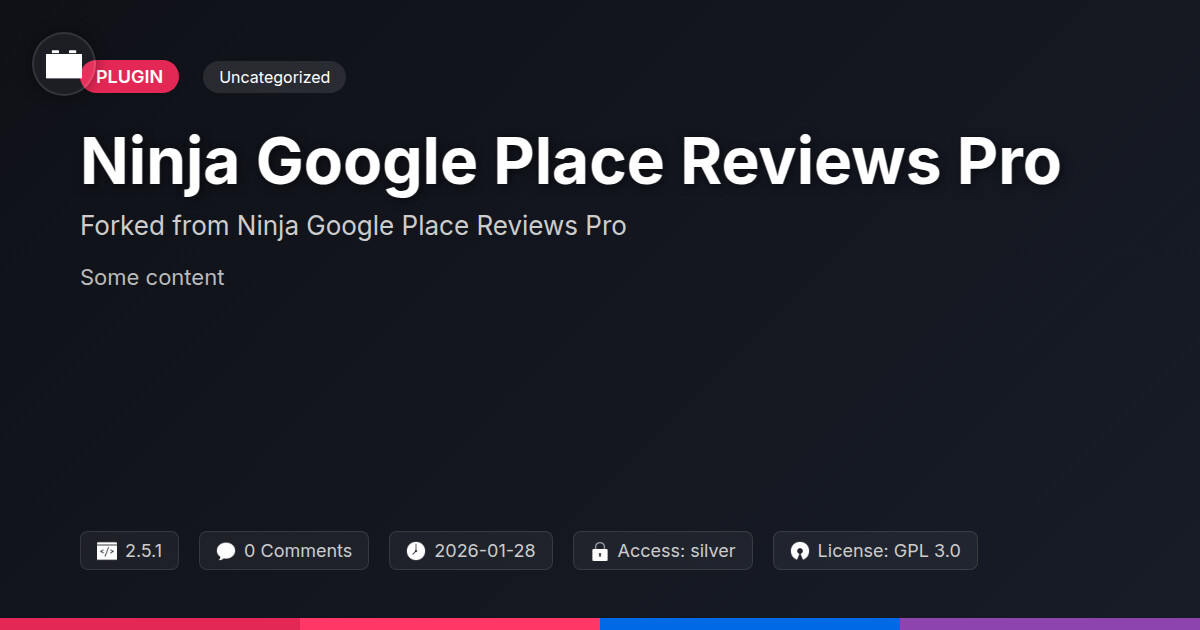Open the 0 Comments link
The height and width of the screenshot is (630, 1200).
click(x=298, y=551)
